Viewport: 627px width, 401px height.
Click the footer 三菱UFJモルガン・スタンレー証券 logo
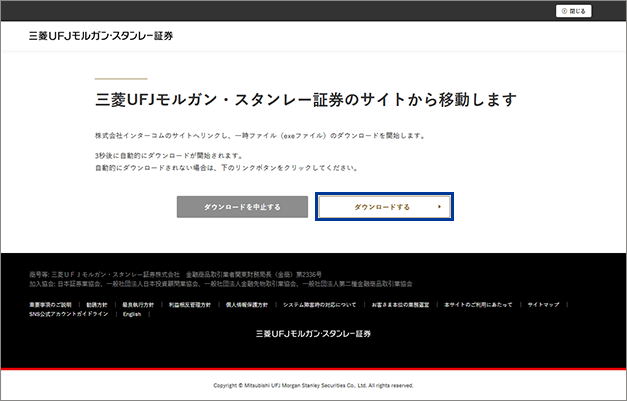314,333
